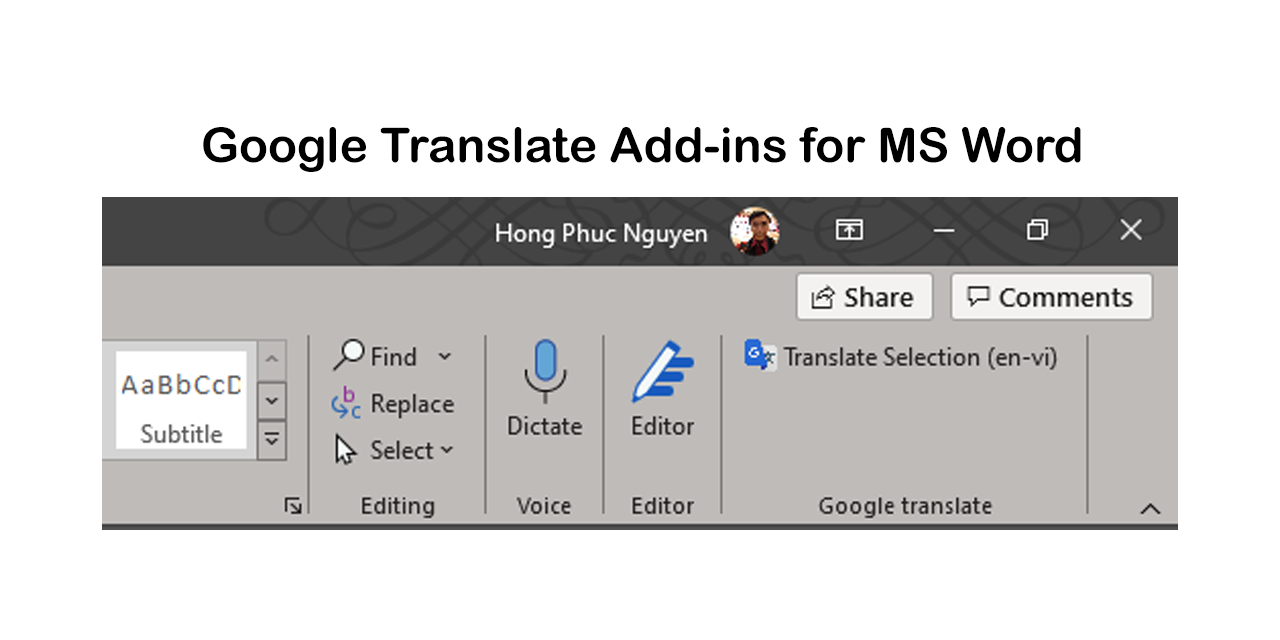
Task: Open the Editor pane
Action: click(x=662, y=372)
